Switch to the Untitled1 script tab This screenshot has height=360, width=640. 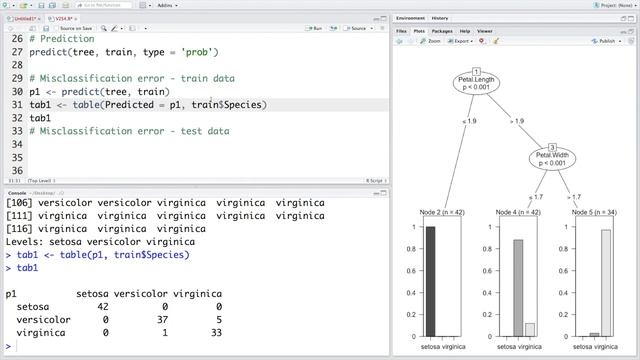click(22, 19)
